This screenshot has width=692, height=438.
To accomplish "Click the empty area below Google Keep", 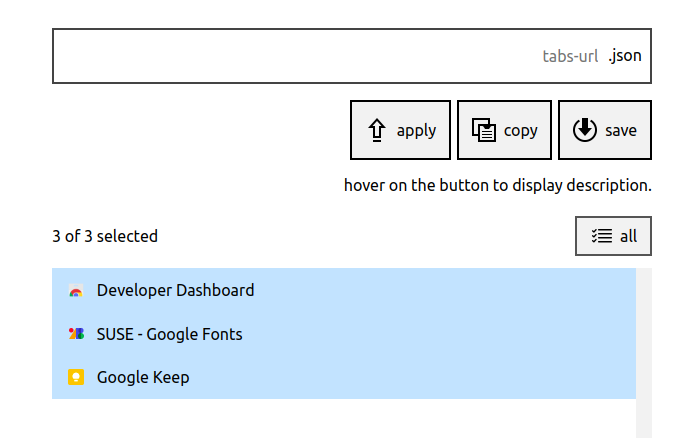I will (x=344, y=418).
